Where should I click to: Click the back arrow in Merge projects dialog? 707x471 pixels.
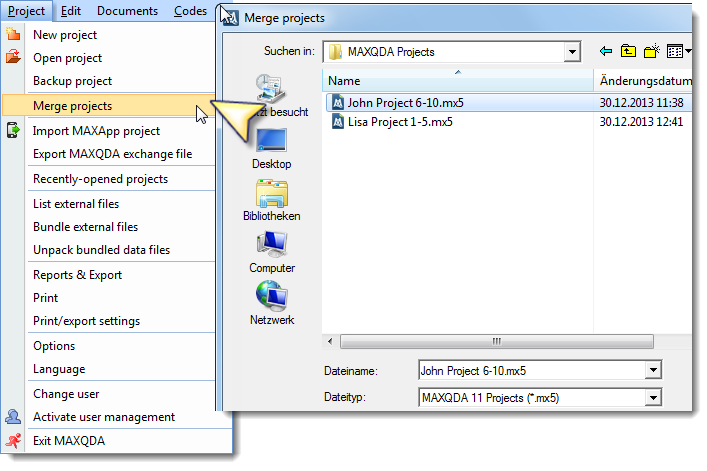tap(606, 51)
